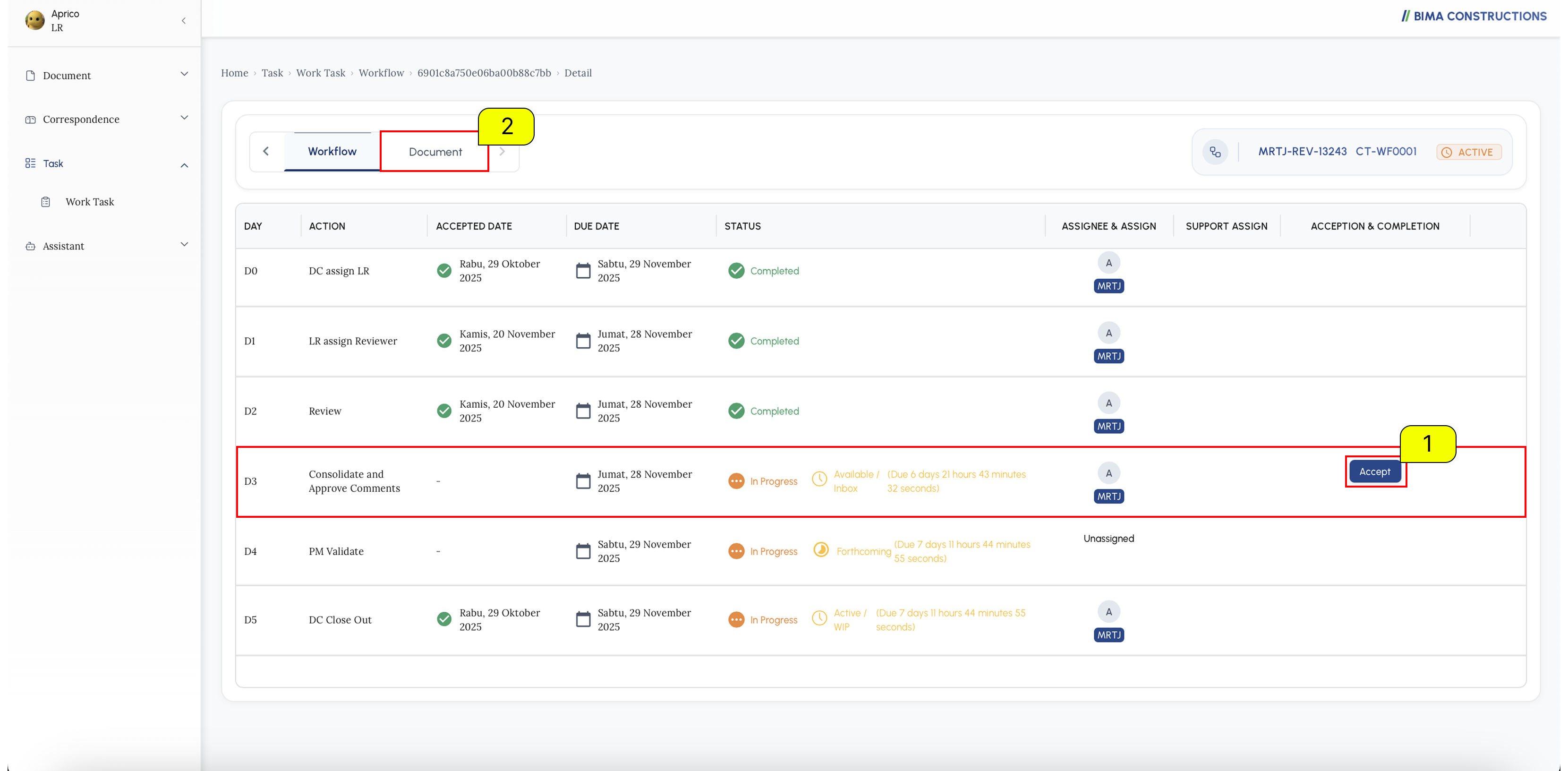Click the In Progress icon in the D3 row
This screenshot has width=1568, height=771.
736,480
